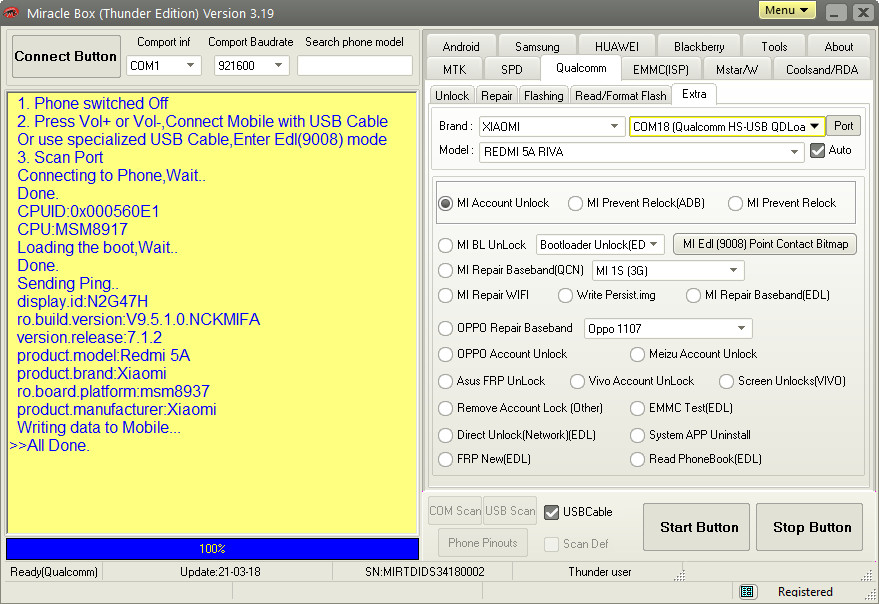Select Remove Account Lock (Other) option

point(521,408)
